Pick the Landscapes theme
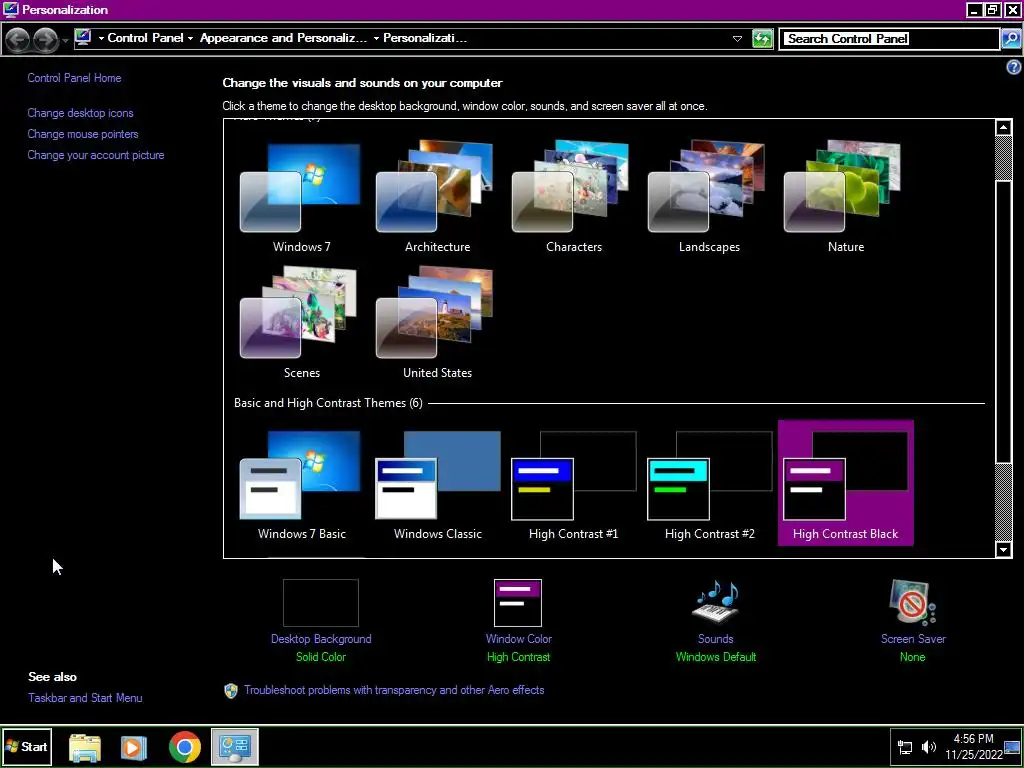Viewport: 1024px width, 768px height. (x=709, y=197)
